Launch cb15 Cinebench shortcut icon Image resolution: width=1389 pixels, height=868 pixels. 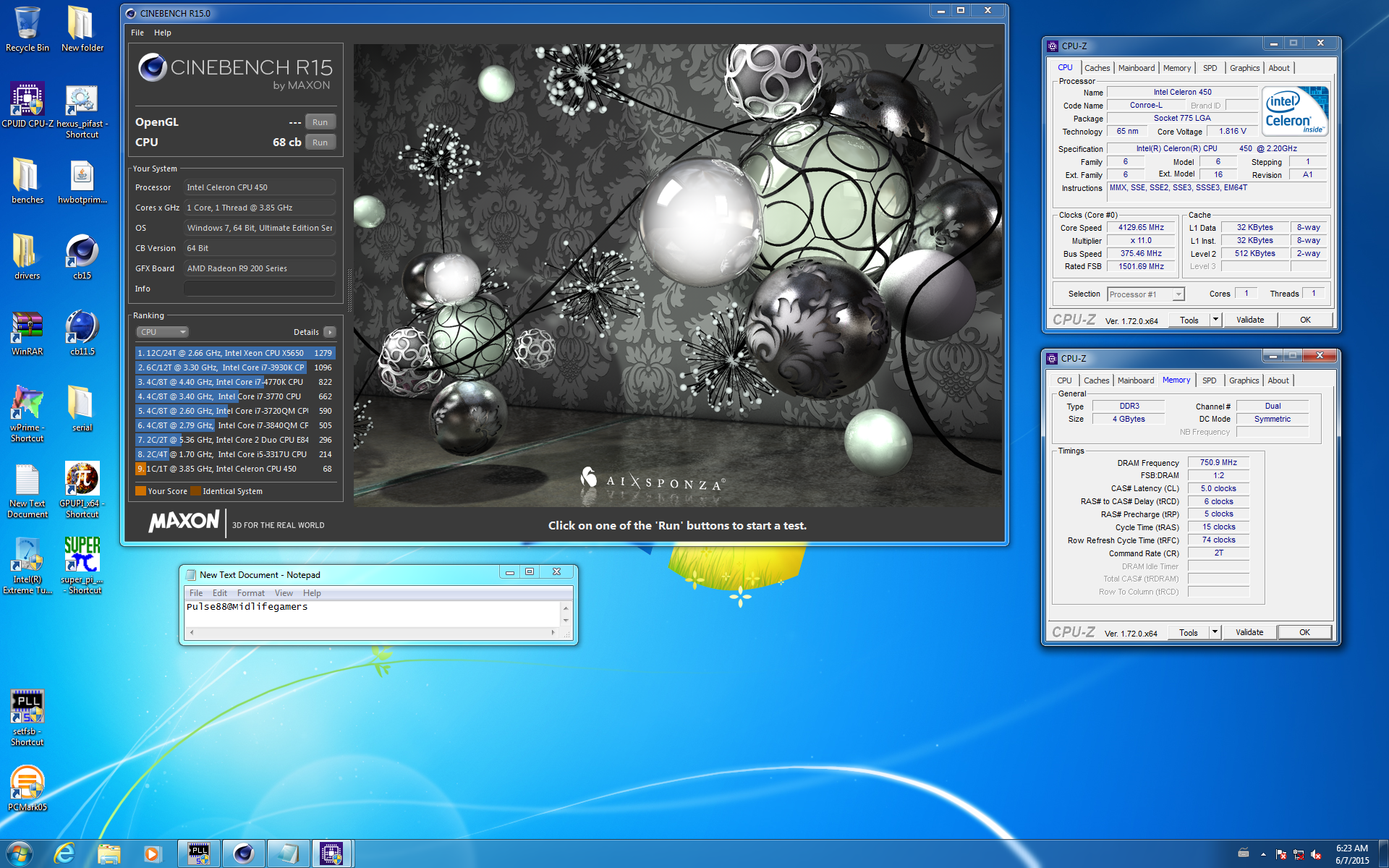coord(82,257)
